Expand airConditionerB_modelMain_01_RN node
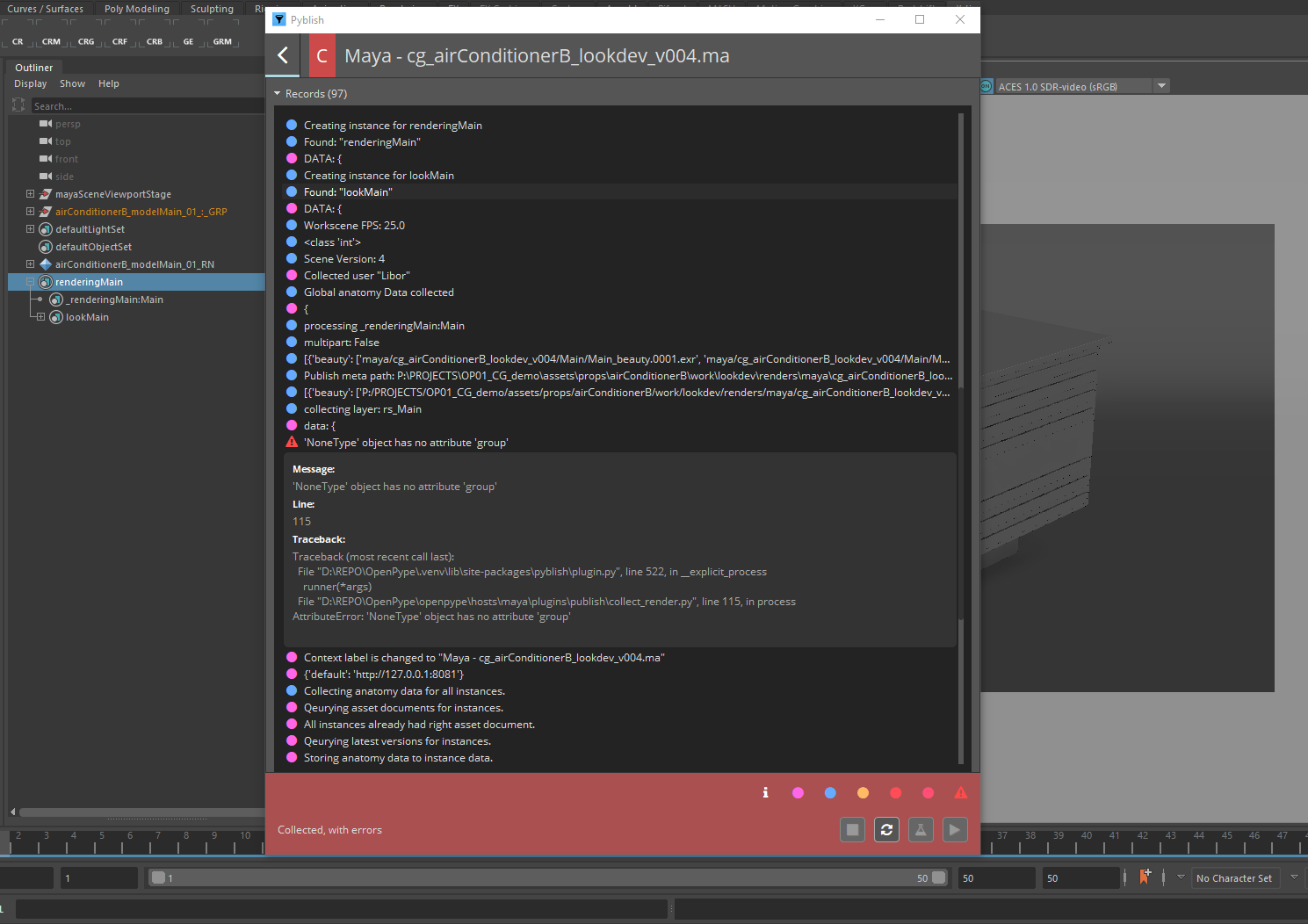 click(30, 264)
